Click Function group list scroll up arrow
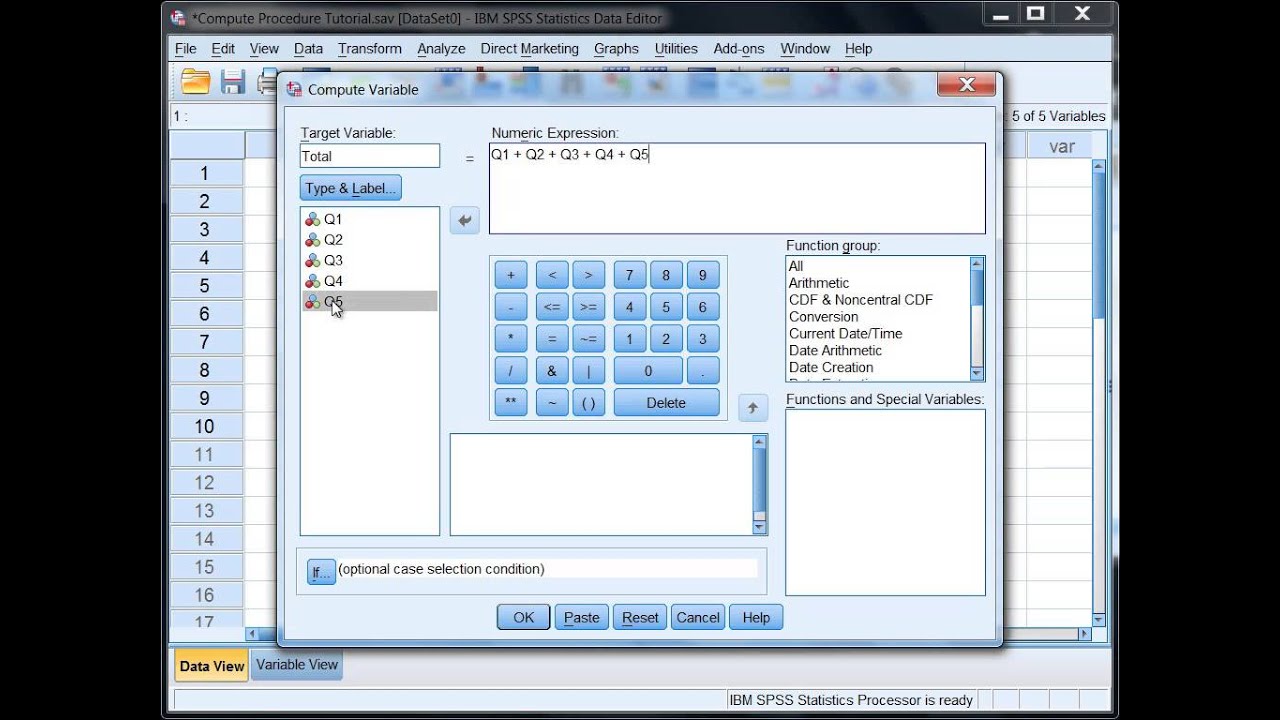 (977, 264)
